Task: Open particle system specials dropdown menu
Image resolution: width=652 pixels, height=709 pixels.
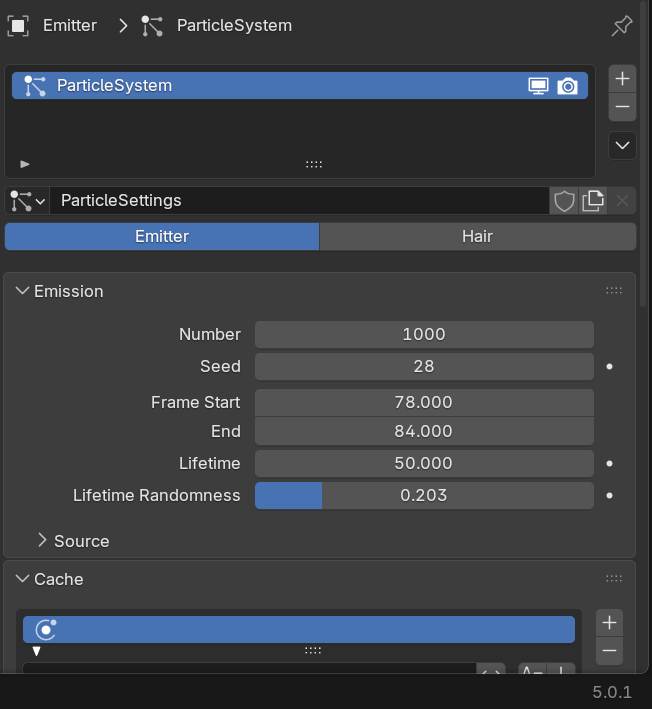Action: click(x=622, y=145)
